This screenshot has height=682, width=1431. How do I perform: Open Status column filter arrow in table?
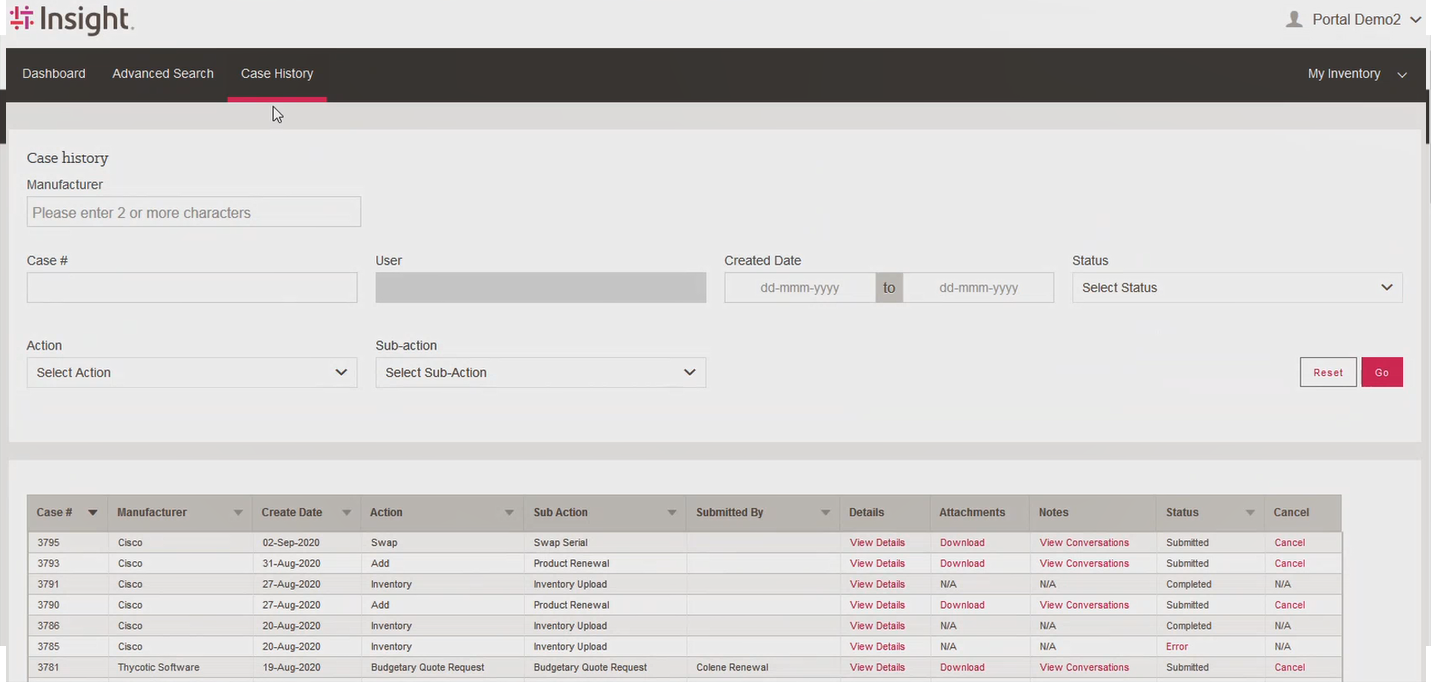tap(1250, 512)
